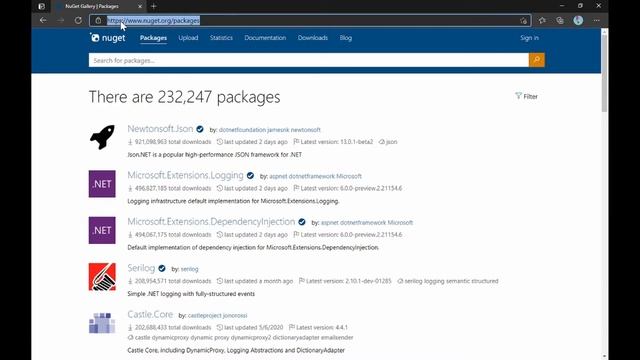Open the tab actions menu icon
Viewport: 640px width, 360px height.
tap(41, 6)
